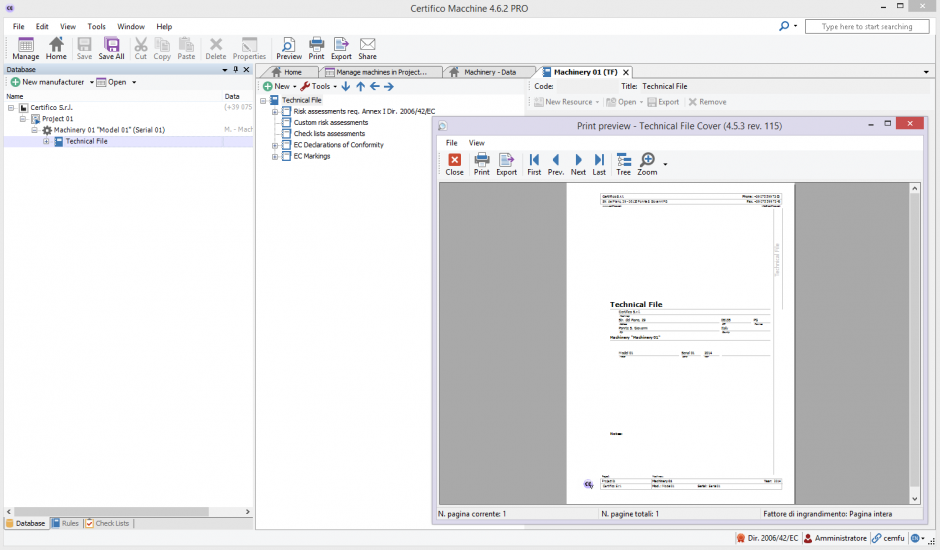Click the Export icon in print preview
The image size is (940, 550).
(x=507, y=164)
